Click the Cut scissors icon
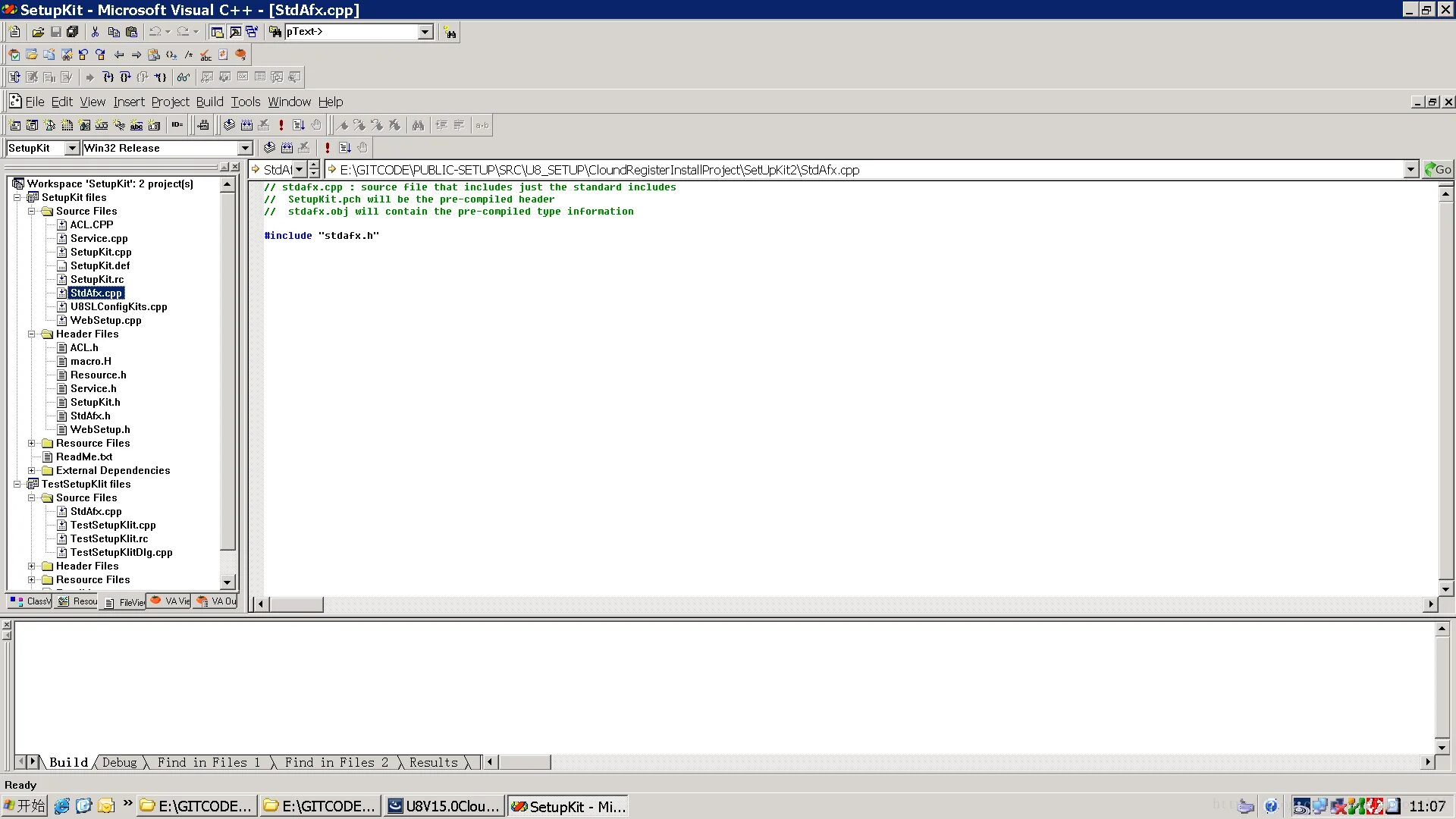The width and height of the screenshot is (1456, 819). pos(96,32)
